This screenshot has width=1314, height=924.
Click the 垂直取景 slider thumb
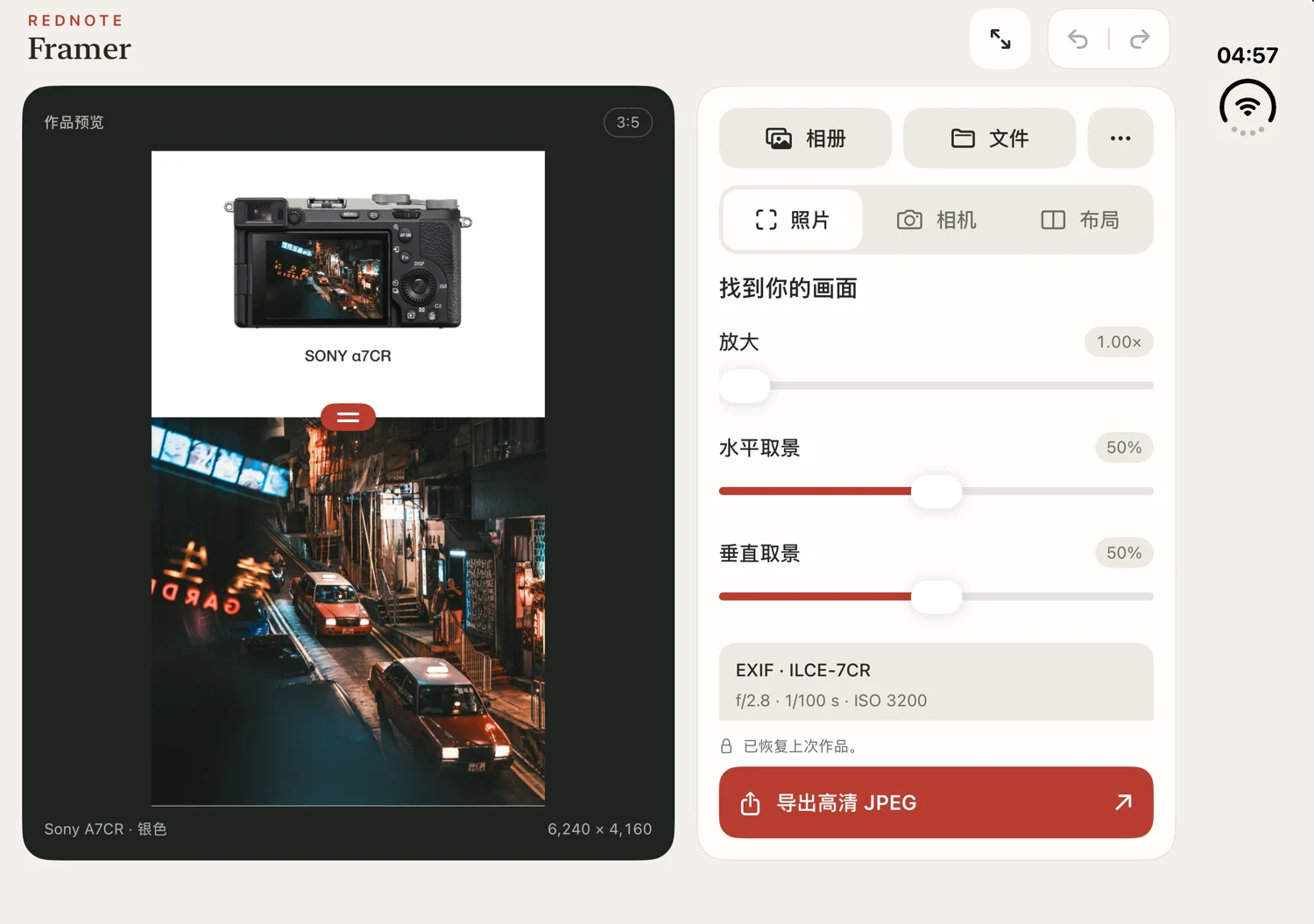[936, 596]
